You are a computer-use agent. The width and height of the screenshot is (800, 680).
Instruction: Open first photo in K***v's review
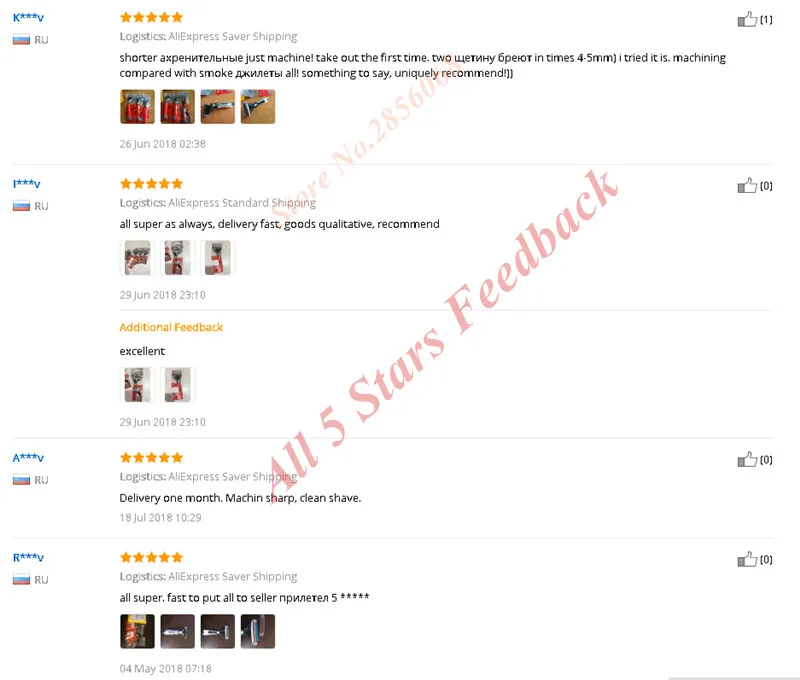coord(137,107)
